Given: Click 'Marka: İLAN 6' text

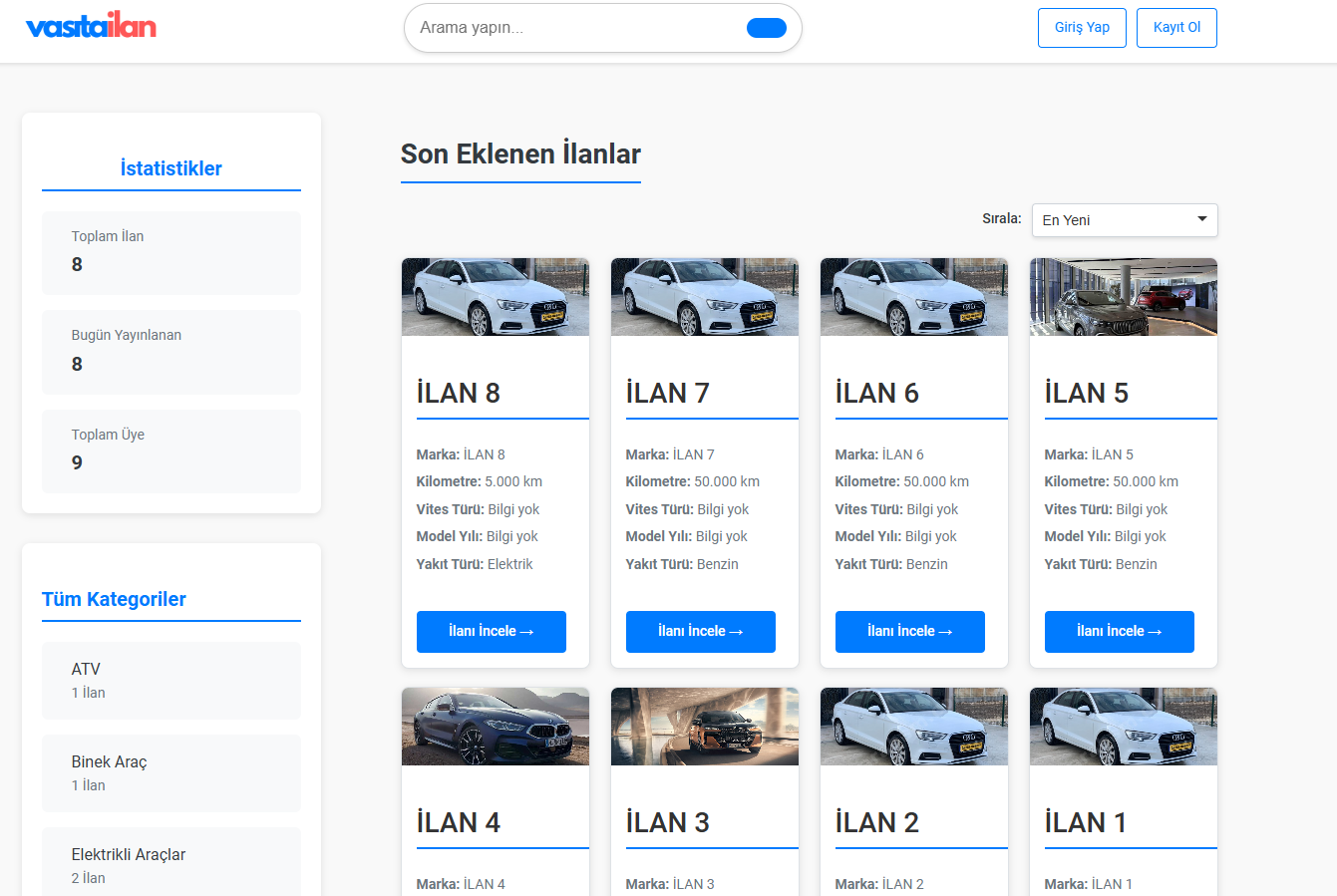Looking at the screenshot, I should point(879,454).
